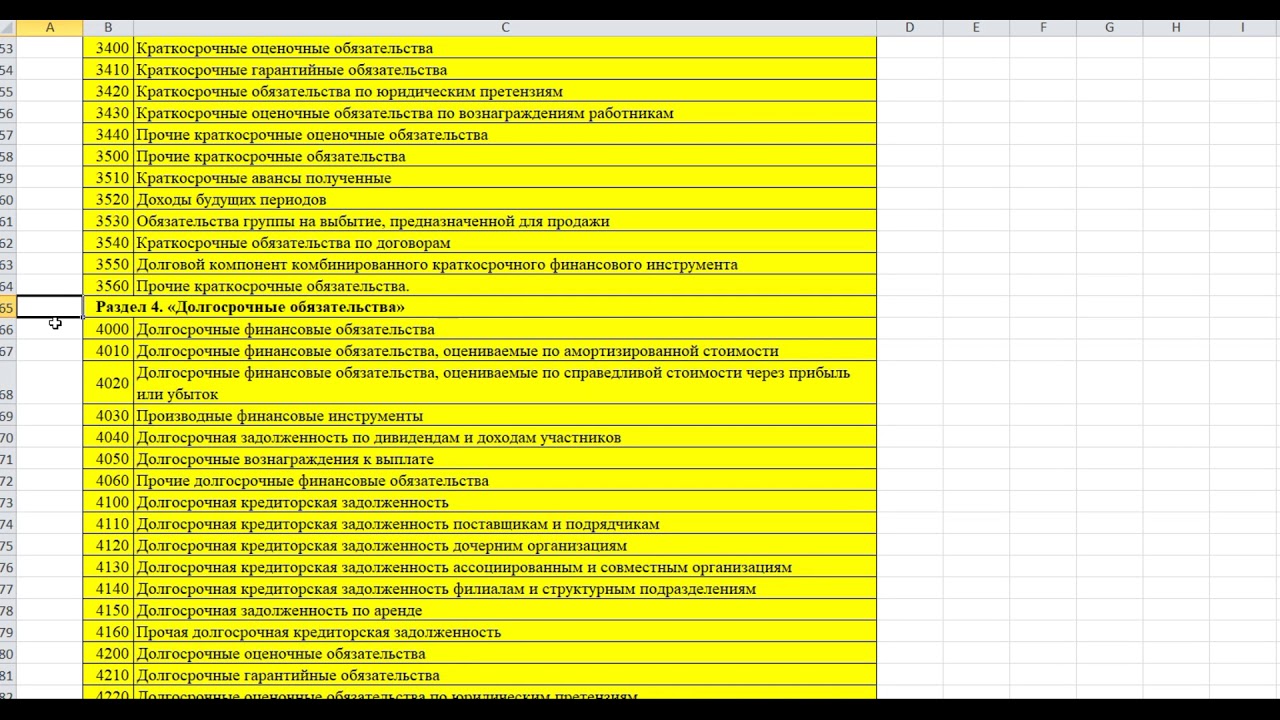Click code cell 3500

tap(108, 156)
